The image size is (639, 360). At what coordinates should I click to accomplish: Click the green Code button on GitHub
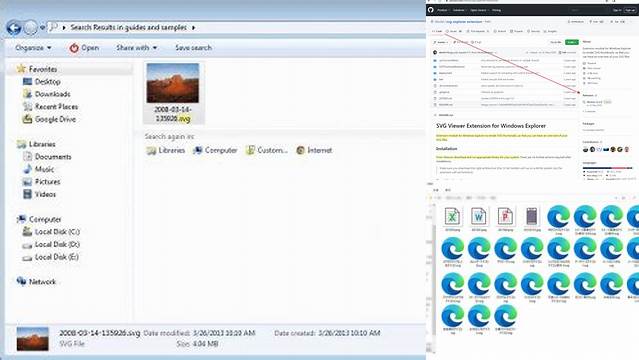pos(571,42)
